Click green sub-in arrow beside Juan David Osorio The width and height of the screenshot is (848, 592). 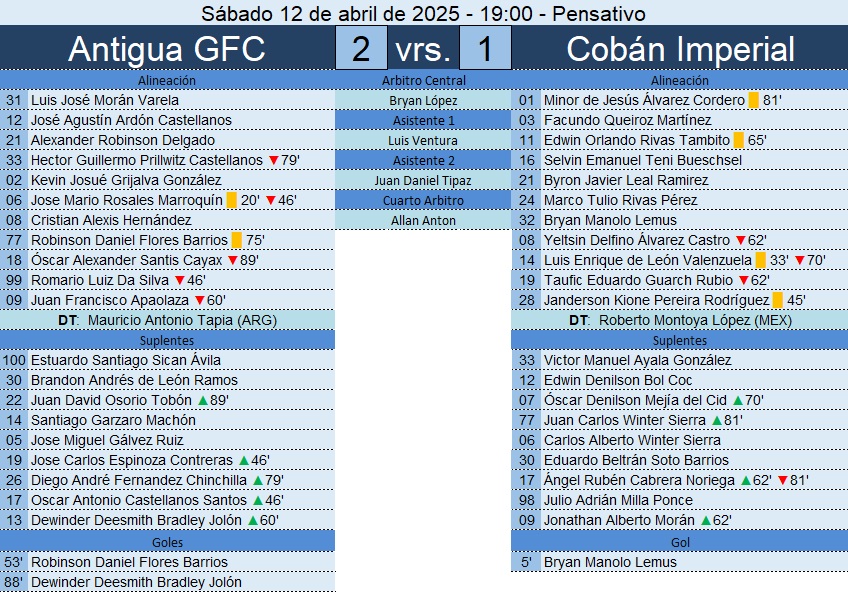click(203, 401)
